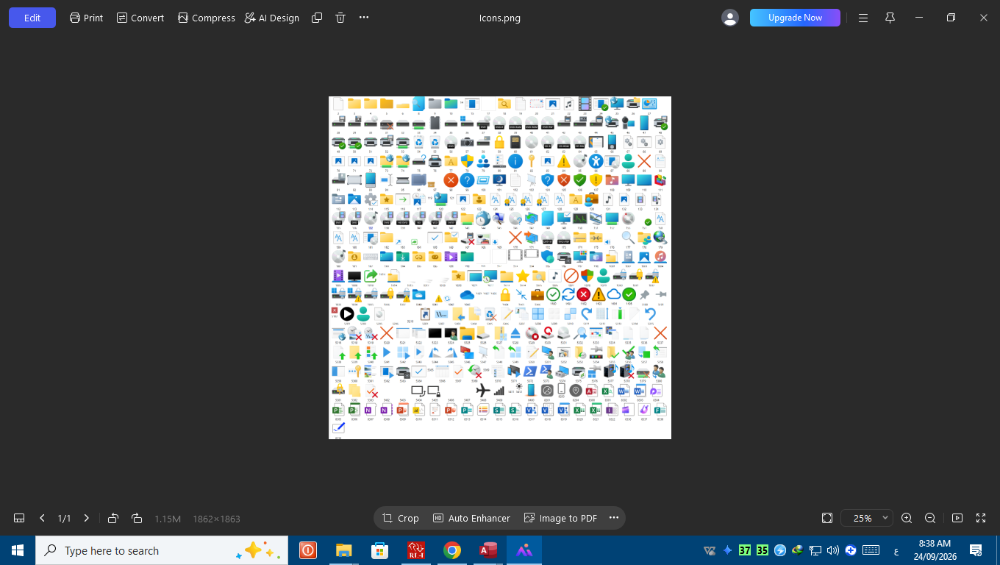Open Google Chrome from taskbar
The image size is (1000, 565).
click(x=452, y=550)
